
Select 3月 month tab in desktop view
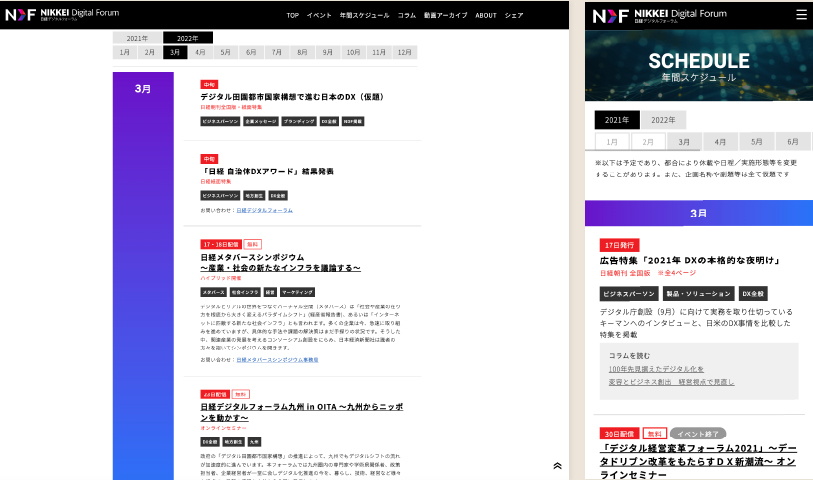(175, 52)
